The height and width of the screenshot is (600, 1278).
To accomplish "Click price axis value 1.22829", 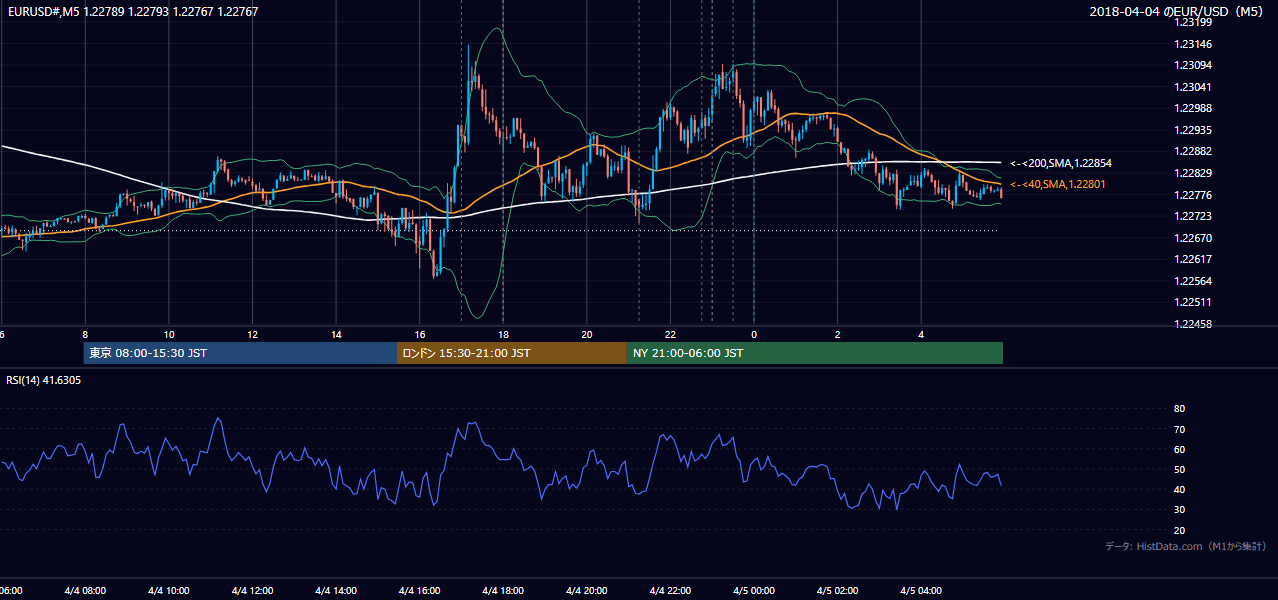I will [x=1194, y=173].
